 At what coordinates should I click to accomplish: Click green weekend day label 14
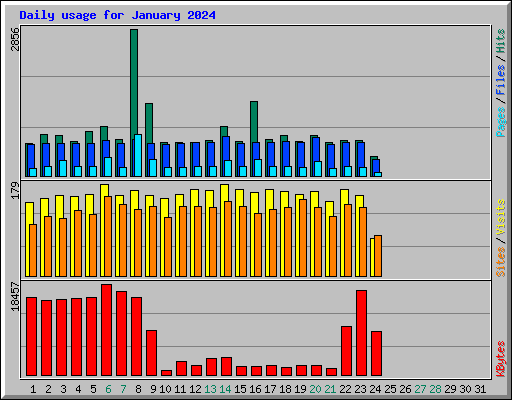tap(225, 389)
